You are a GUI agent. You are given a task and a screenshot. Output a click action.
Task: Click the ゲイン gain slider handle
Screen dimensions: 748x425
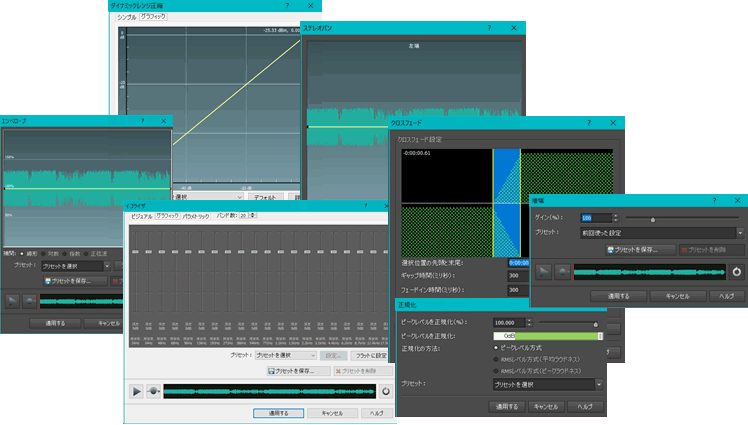pos(653,219)
